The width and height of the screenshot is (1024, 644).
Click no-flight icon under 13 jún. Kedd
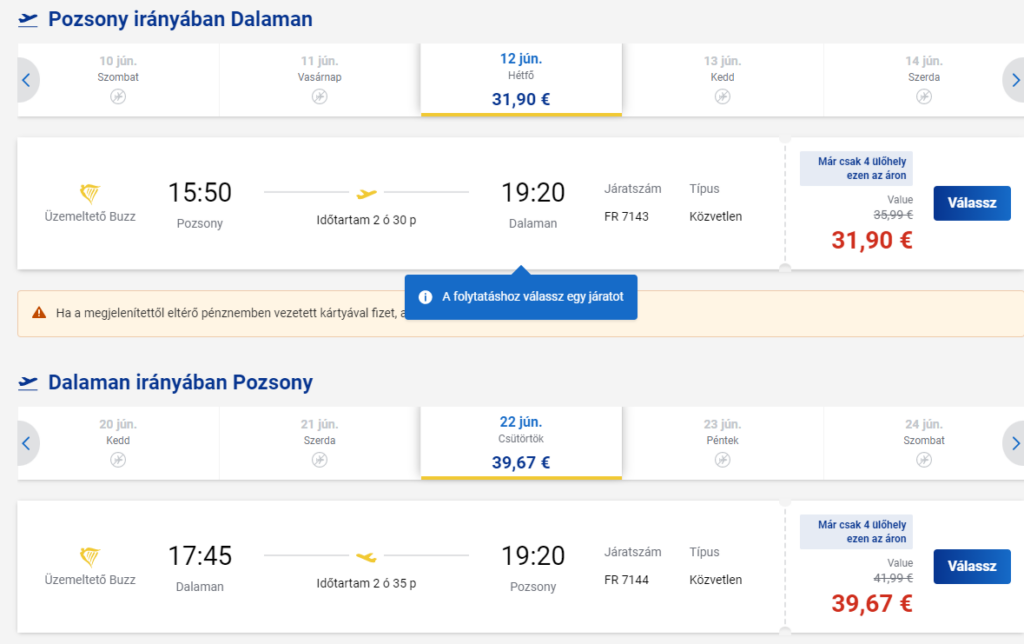[x=722, y=97]
